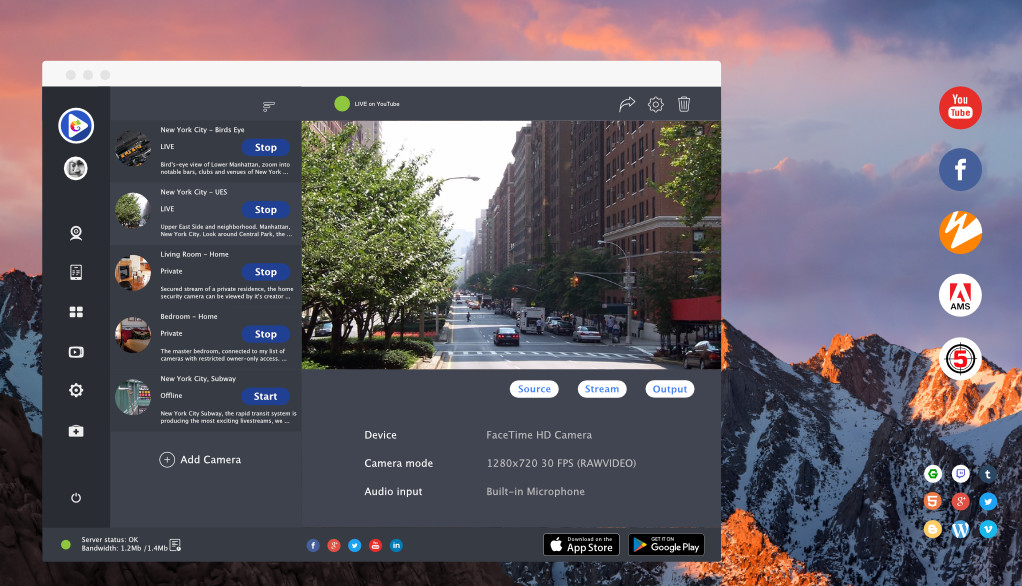The width and height of the screenshot is (1022, 586).
Task: Click Add Camera
Action: click(200, 460)
